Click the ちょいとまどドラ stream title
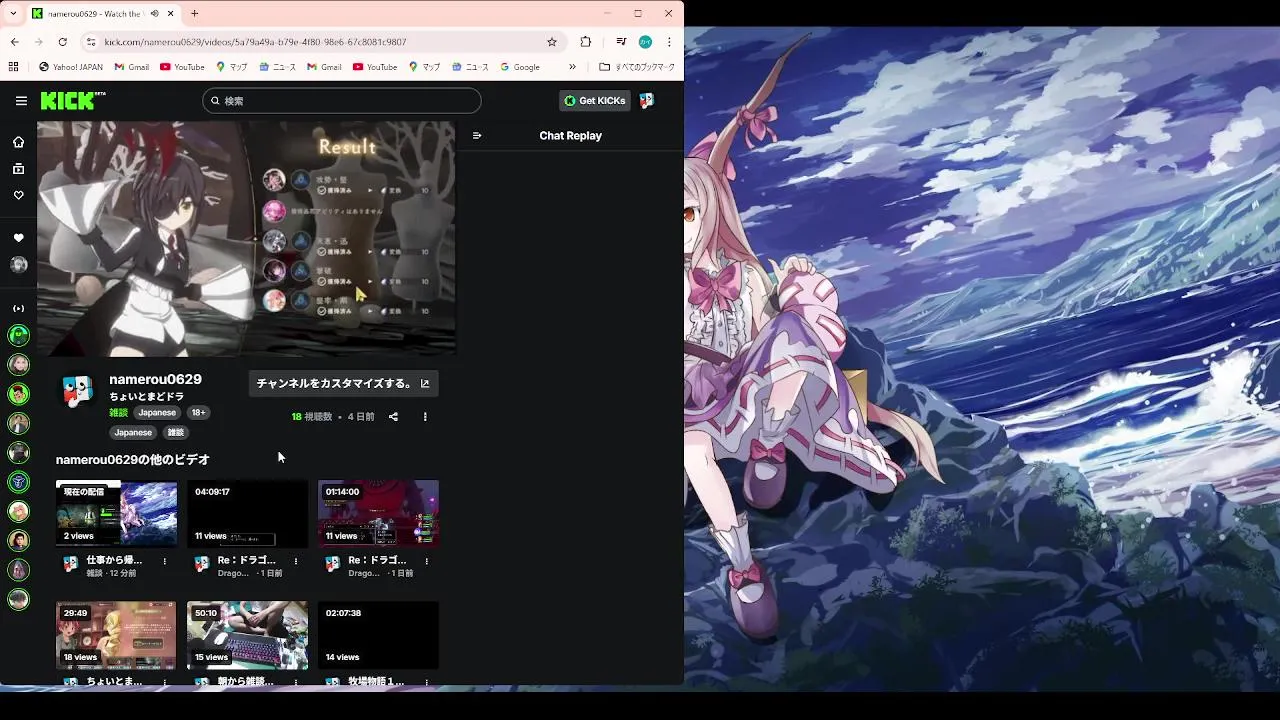1280x720 pixels. [x=147, y=397]
